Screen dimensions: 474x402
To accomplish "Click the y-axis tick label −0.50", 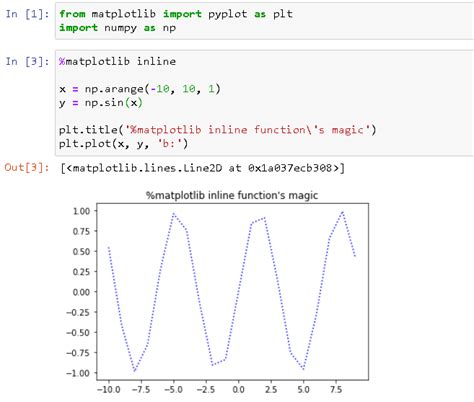I will 78,333.
